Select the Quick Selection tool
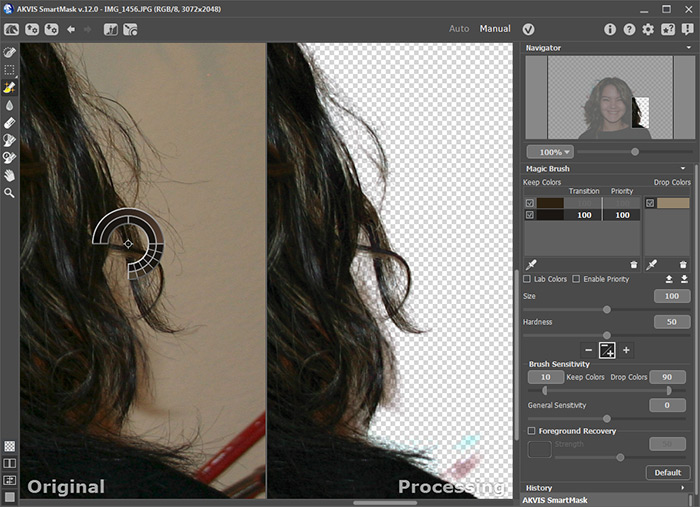The width and height of the screenshot is (700, 507). [9, 53]
